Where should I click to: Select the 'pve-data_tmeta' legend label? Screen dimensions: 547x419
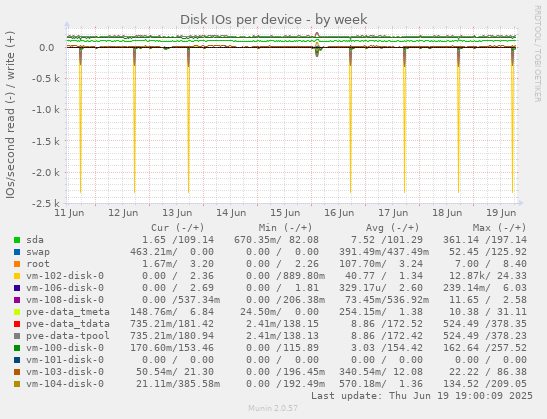[68, 312]
